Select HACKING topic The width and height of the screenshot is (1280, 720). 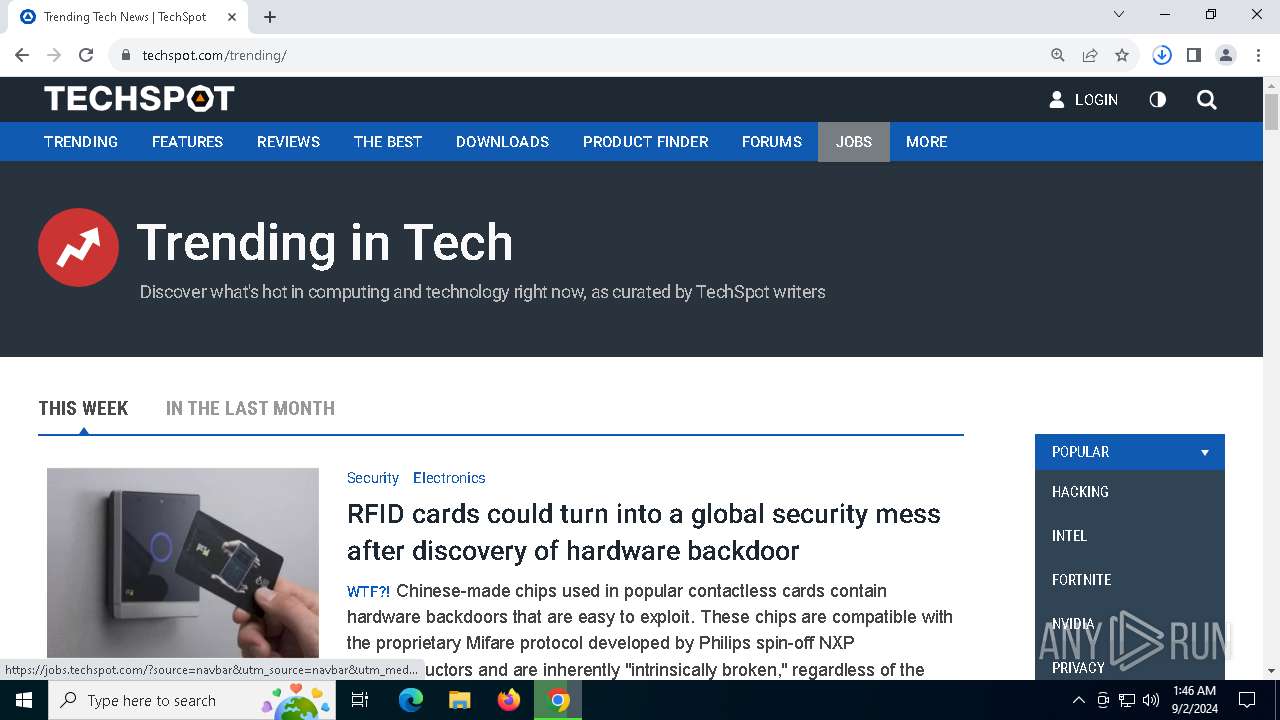coord(1080,492)
